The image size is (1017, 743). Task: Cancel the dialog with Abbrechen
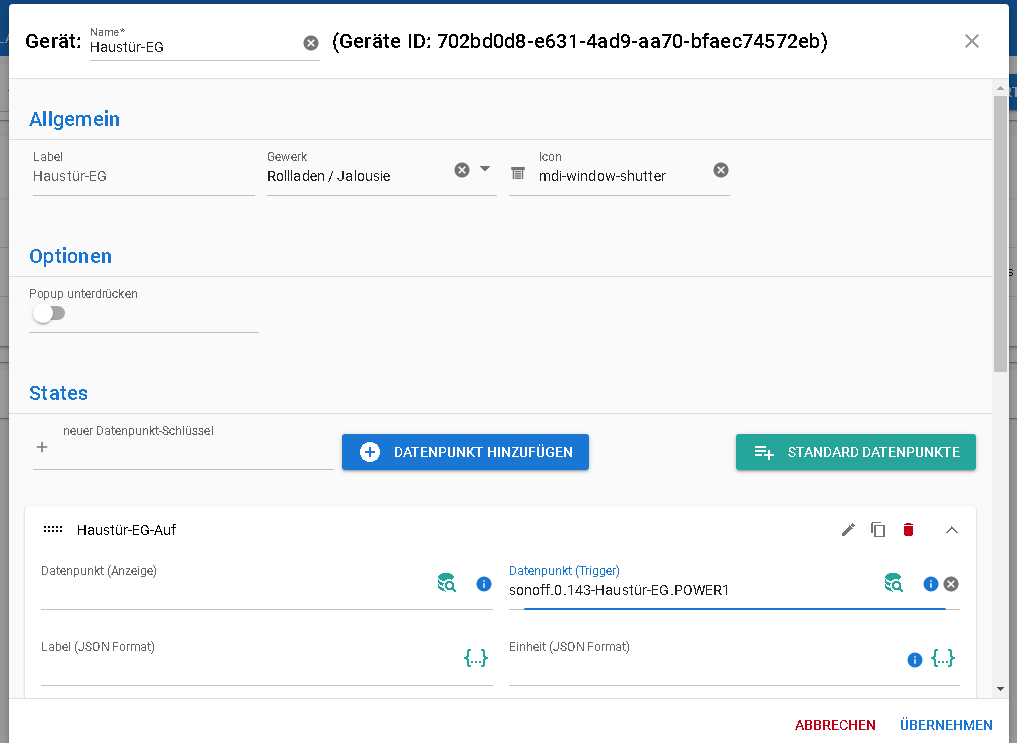coord(835,725)
